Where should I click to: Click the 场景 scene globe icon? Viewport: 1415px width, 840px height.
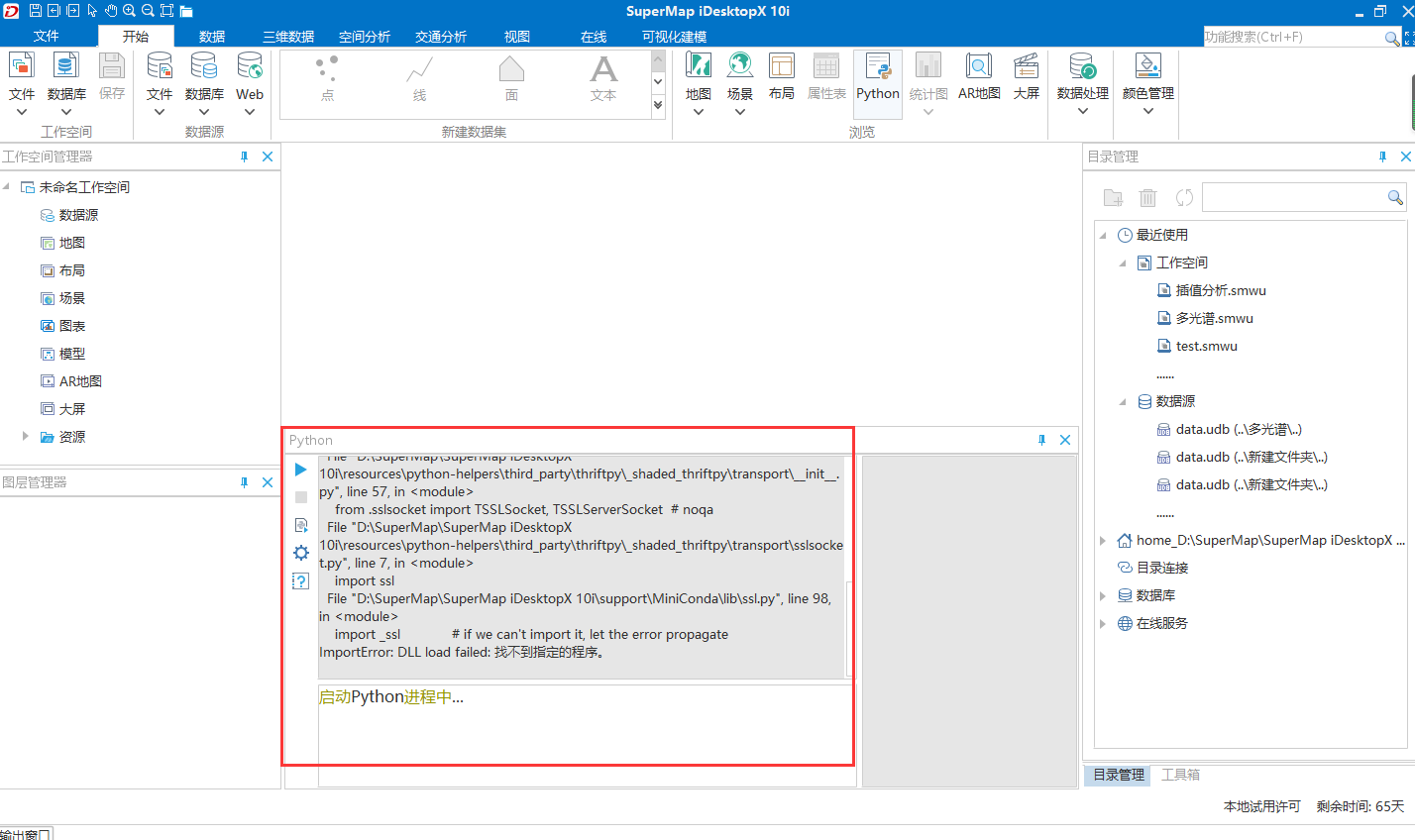[740, 65]
